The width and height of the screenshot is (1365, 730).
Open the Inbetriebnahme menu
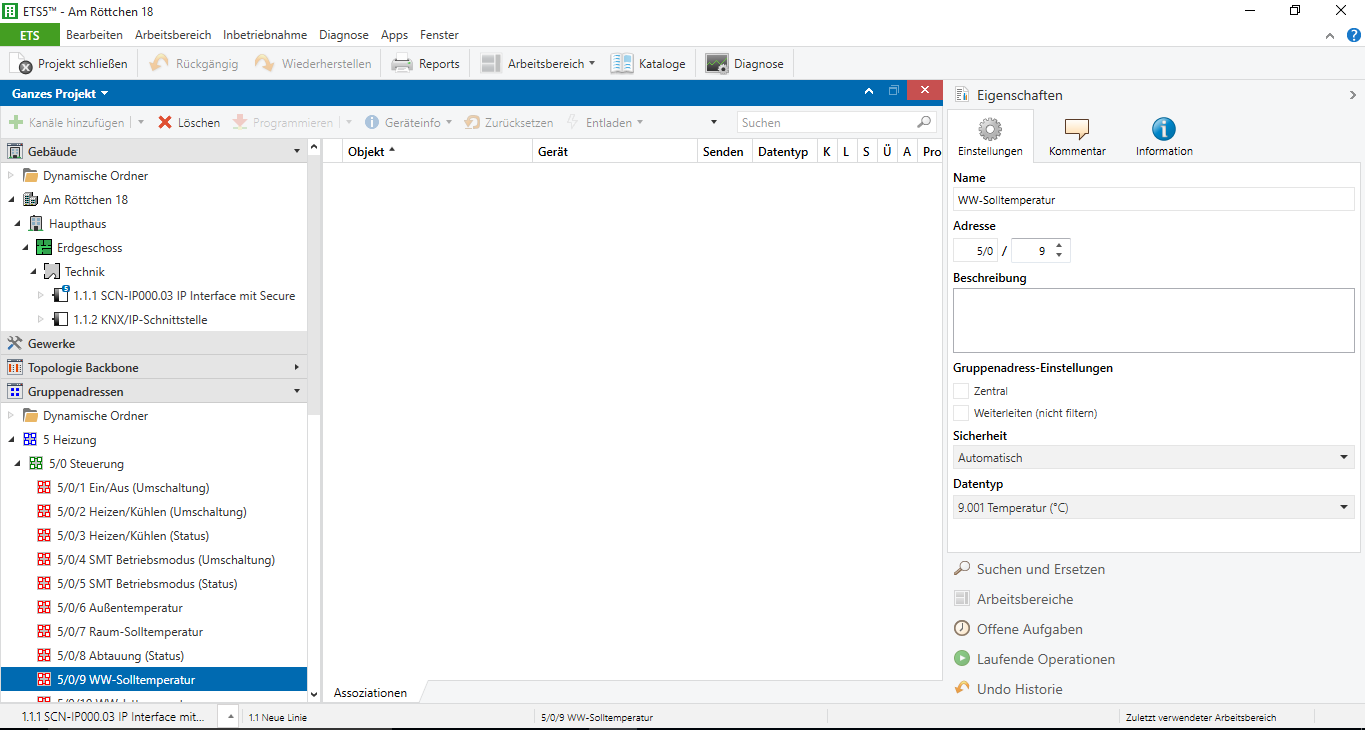pyautogui.click(x=265, y=35)
